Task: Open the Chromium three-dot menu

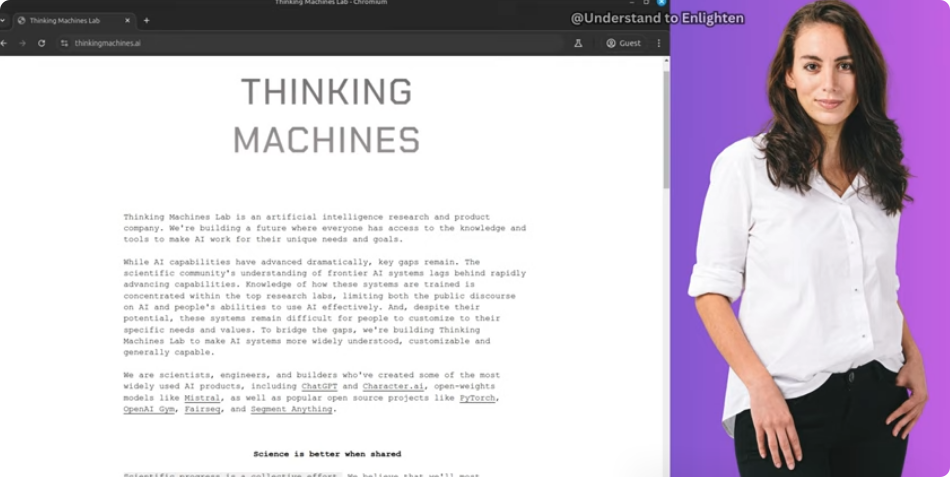Action: click(658, 43)
